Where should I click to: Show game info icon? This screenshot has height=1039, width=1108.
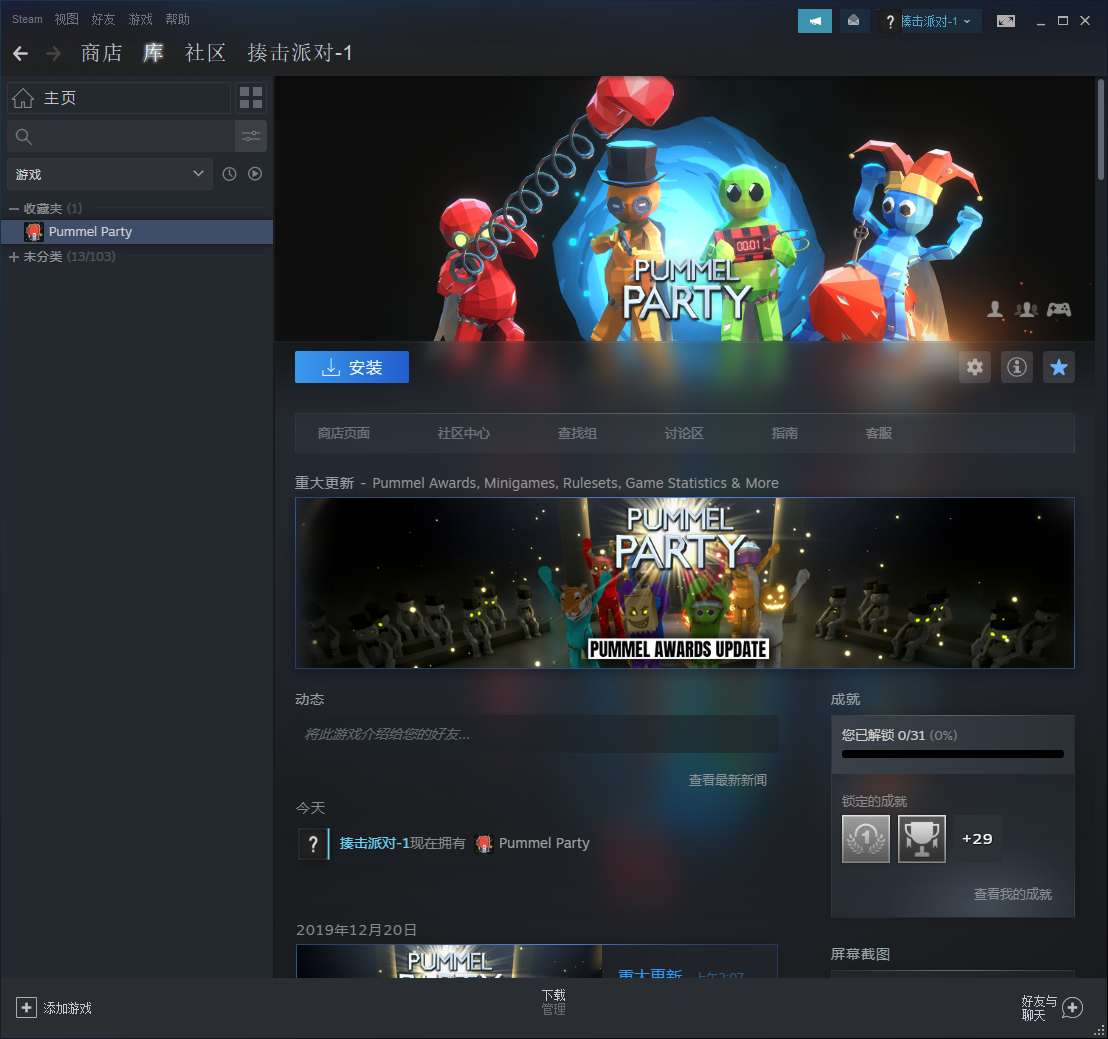pyautogui.click(x=1017, y=367)
